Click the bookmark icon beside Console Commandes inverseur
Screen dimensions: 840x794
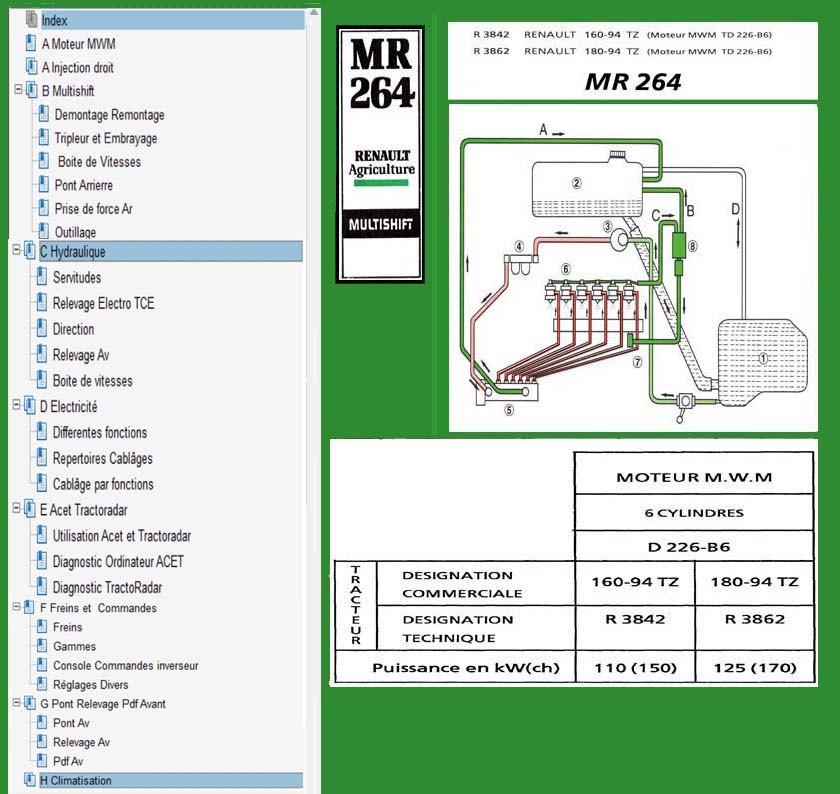[42, 665]
